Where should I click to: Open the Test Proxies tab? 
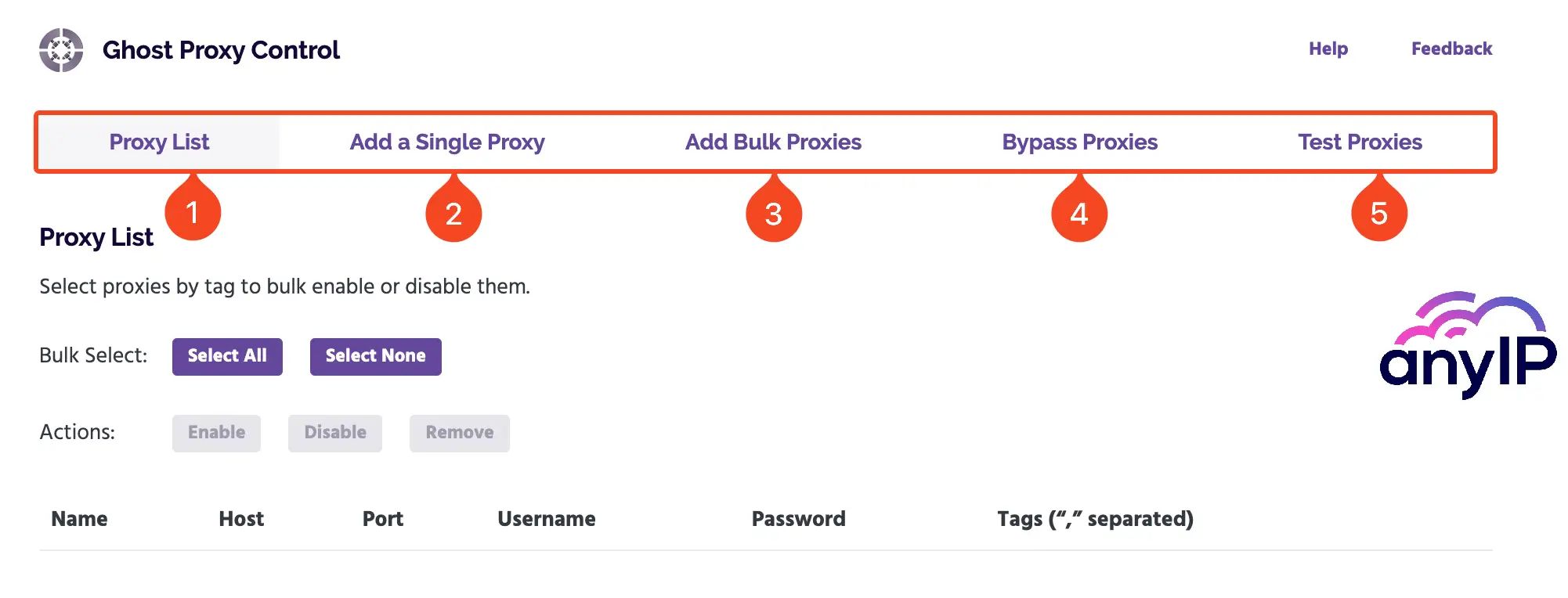pyautogui.click(x=1360, y=142)
